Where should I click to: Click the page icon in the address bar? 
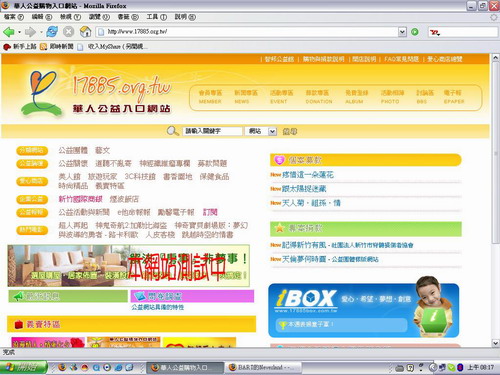pos(100,32)
